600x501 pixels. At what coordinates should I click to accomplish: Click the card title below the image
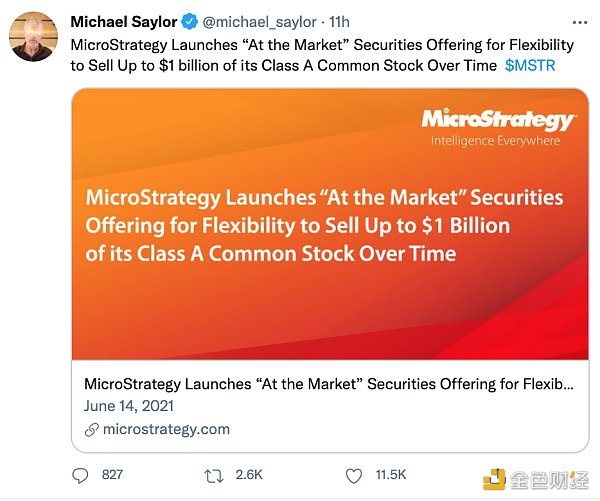point(329,383)
